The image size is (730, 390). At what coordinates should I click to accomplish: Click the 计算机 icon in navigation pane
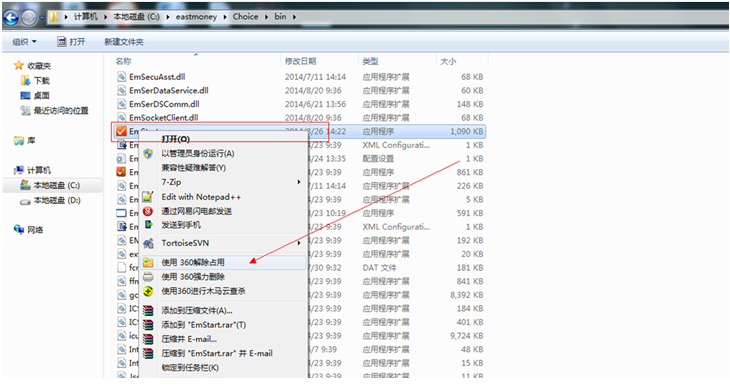click(x=19, y=170)
